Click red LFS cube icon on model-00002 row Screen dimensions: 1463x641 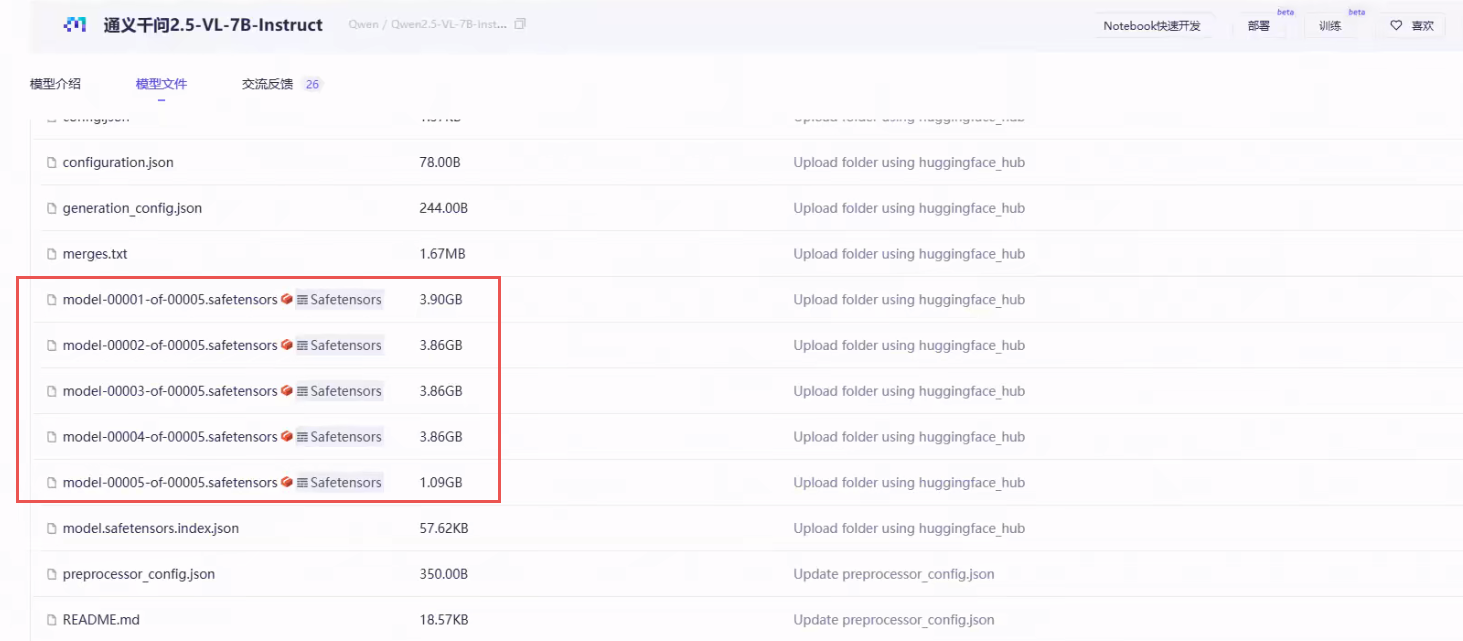(x=287, y=345)
